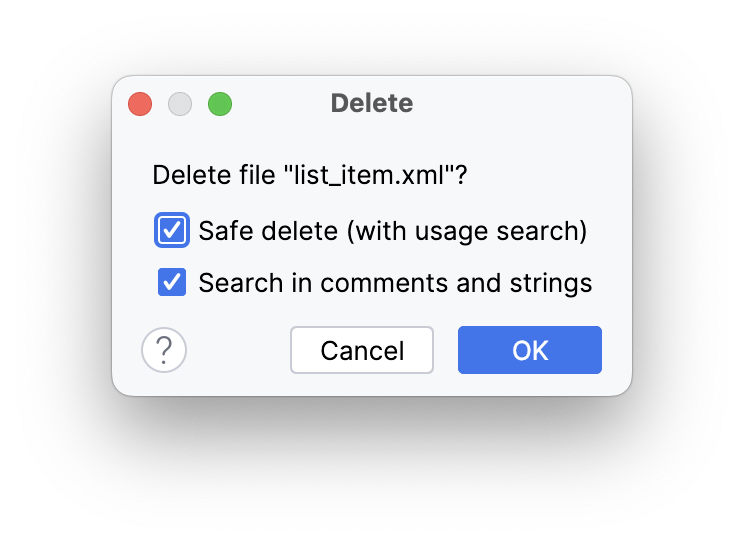Click the green traffic-light button in title bar
744x544 pixels.
[220, 104]
